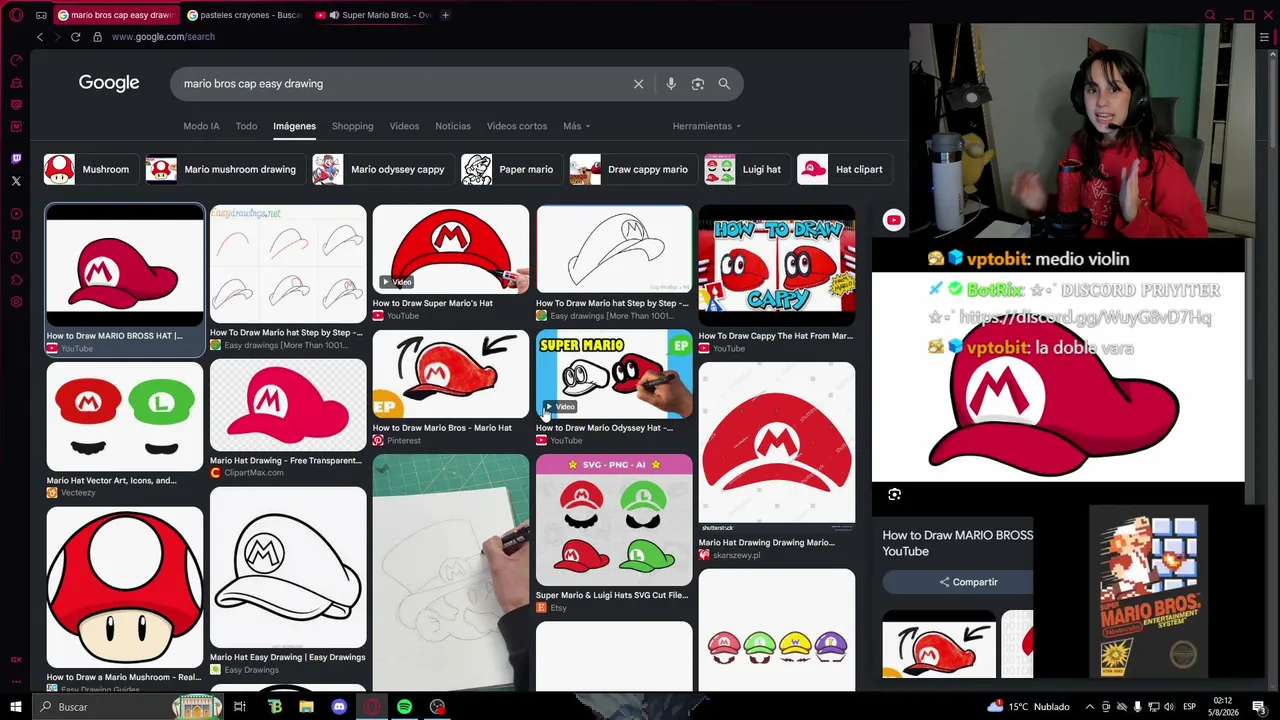Click the Compartir share button
Screen dimensions: 1280x720
tap(968, 582)
